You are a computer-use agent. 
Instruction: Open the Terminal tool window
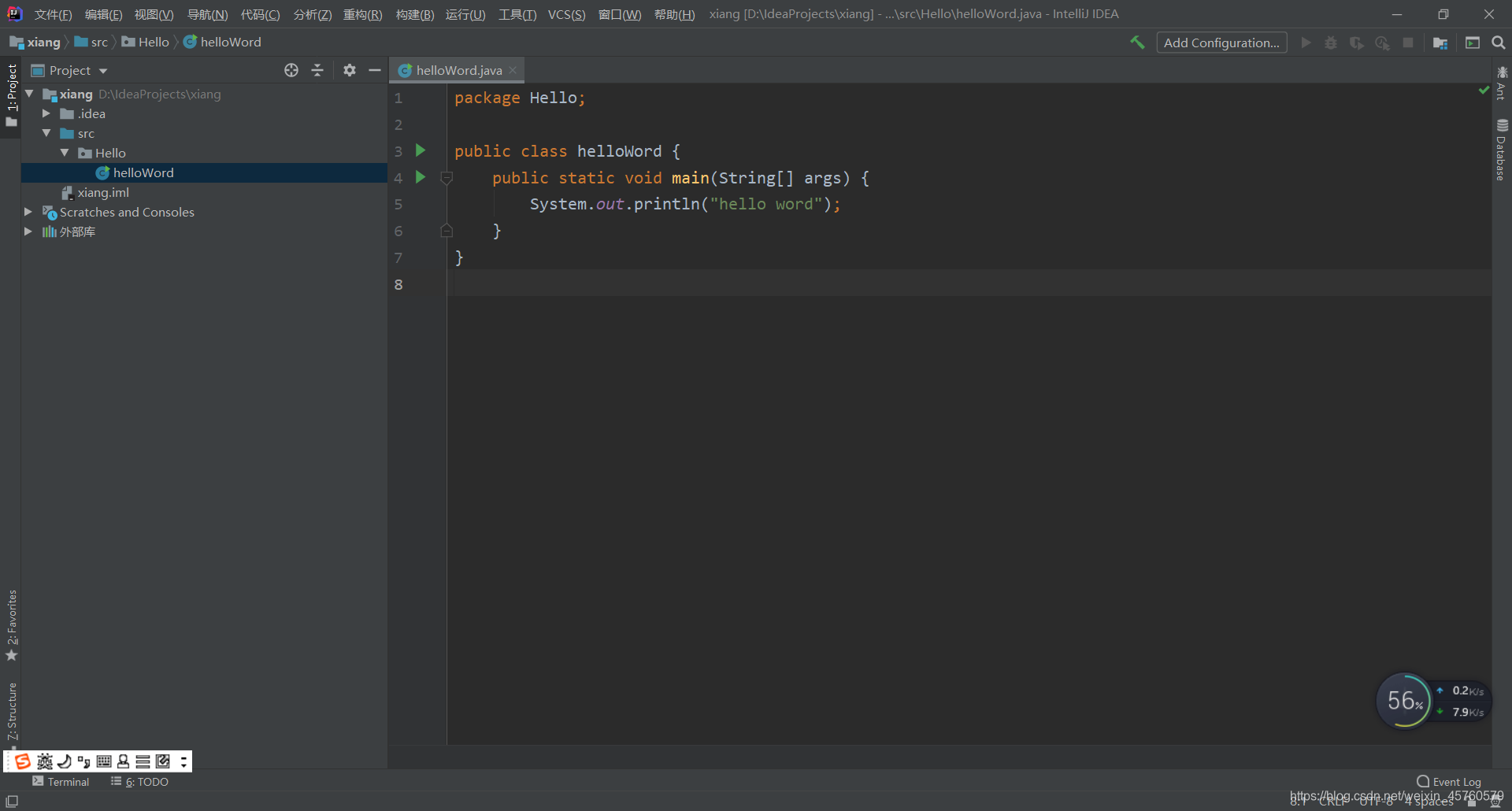point(61,782)
